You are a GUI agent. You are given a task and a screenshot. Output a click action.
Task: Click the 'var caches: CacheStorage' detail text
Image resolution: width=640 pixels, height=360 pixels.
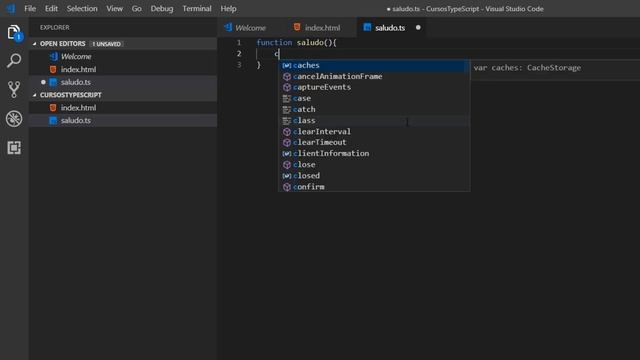[x=527, y=68]
